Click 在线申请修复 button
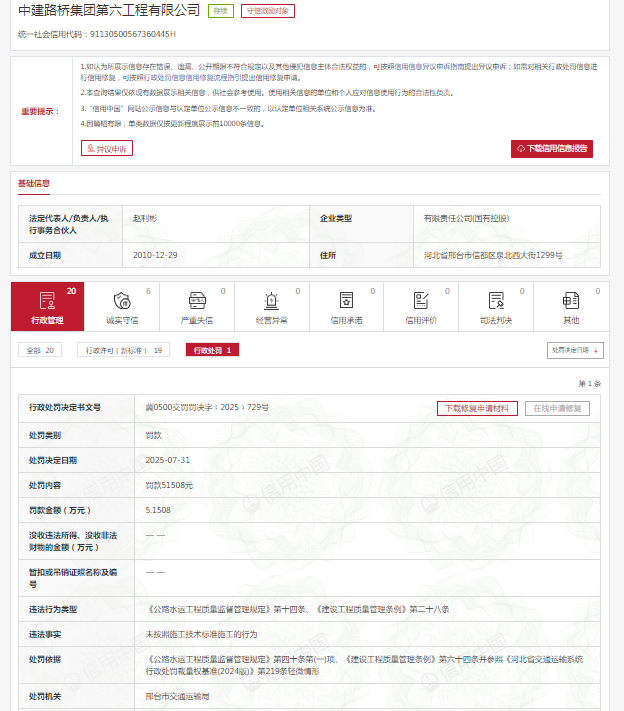This screenshot has width=624, height=711. click(557, 408)
